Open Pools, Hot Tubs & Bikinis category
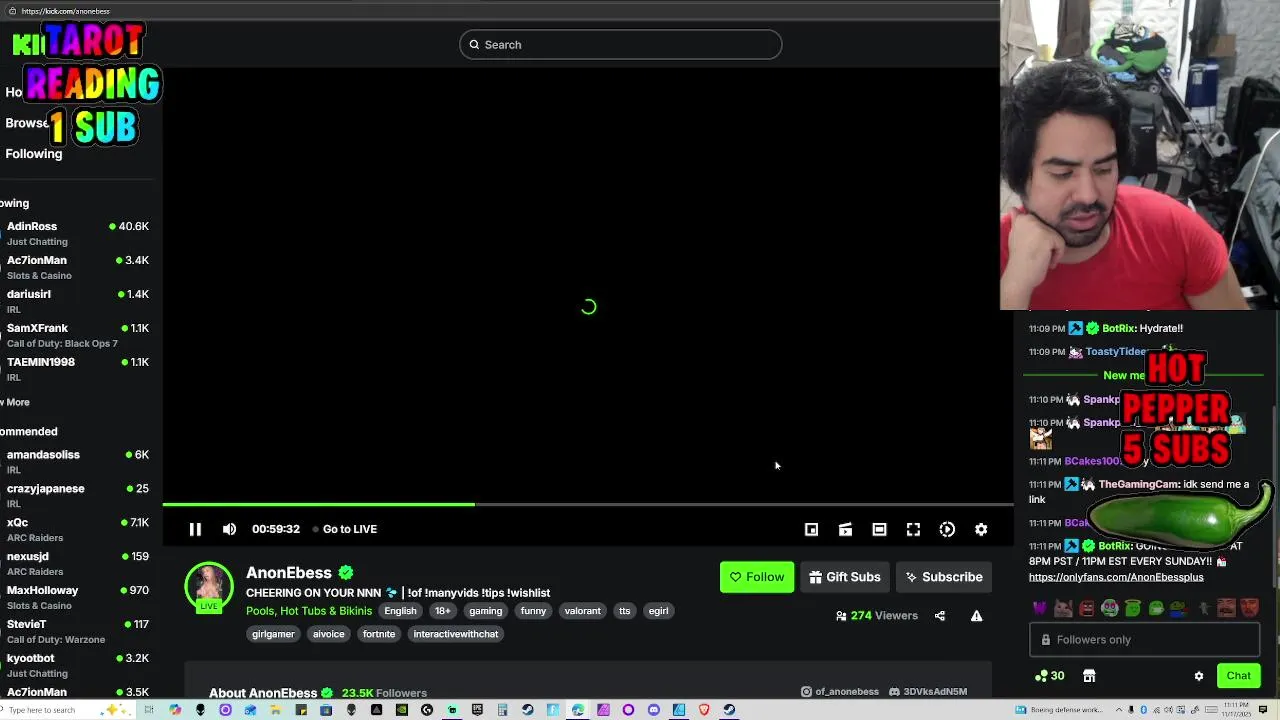The height and width of the screenshot is (720, 1280). 309,611
